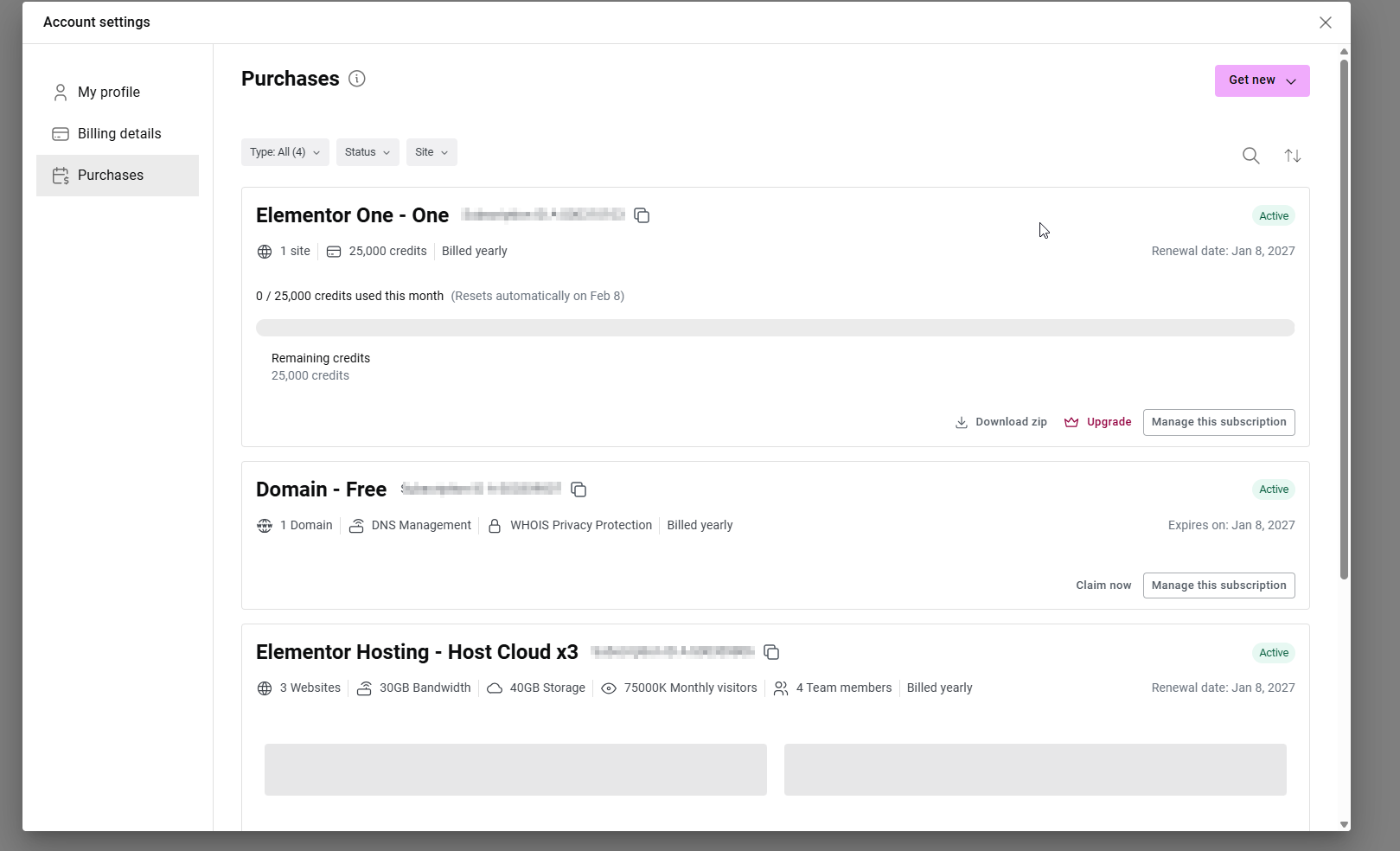Manage the Elementor One subscription
Viewport: 1400px width, 851px height.
pyautogui.click(x=1218, y=422)
